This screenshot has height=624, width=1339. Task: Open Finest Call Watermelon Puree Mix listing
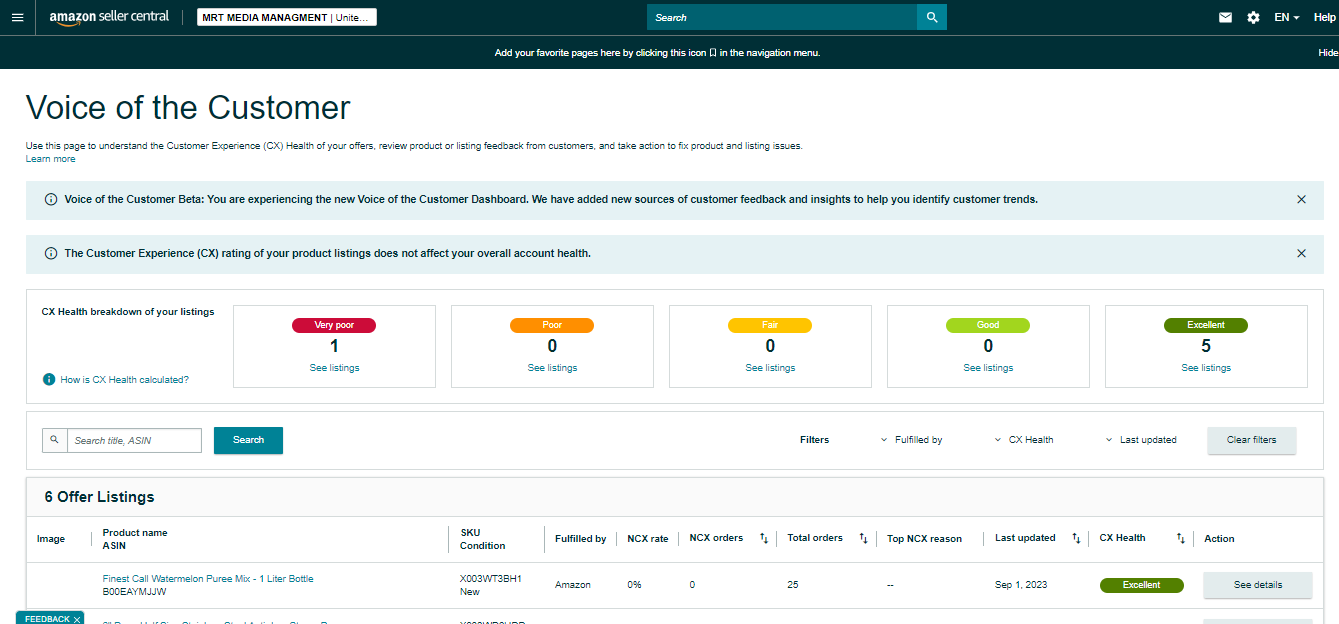tap(208, 579)
